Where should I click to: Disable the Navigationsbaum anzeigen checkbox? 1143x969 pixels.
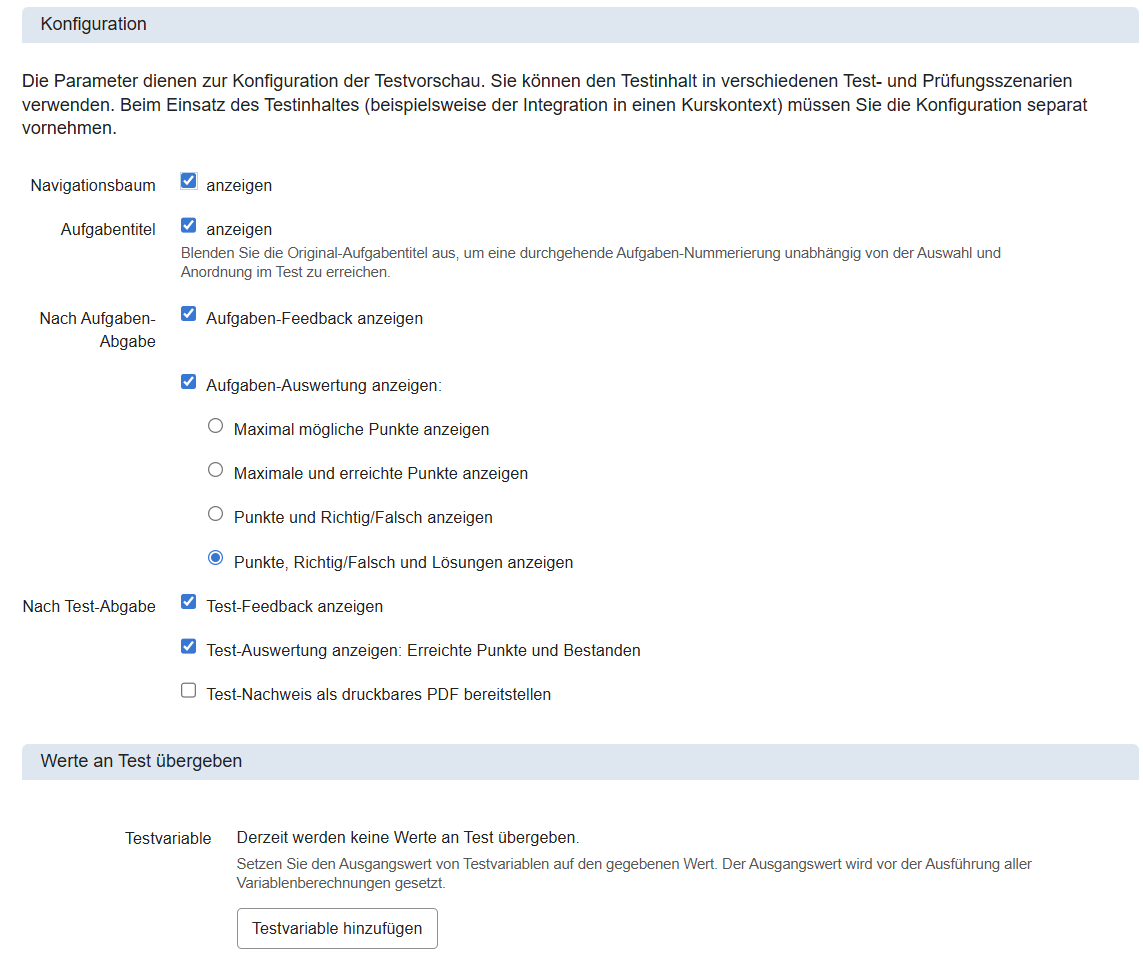point(188,180)
